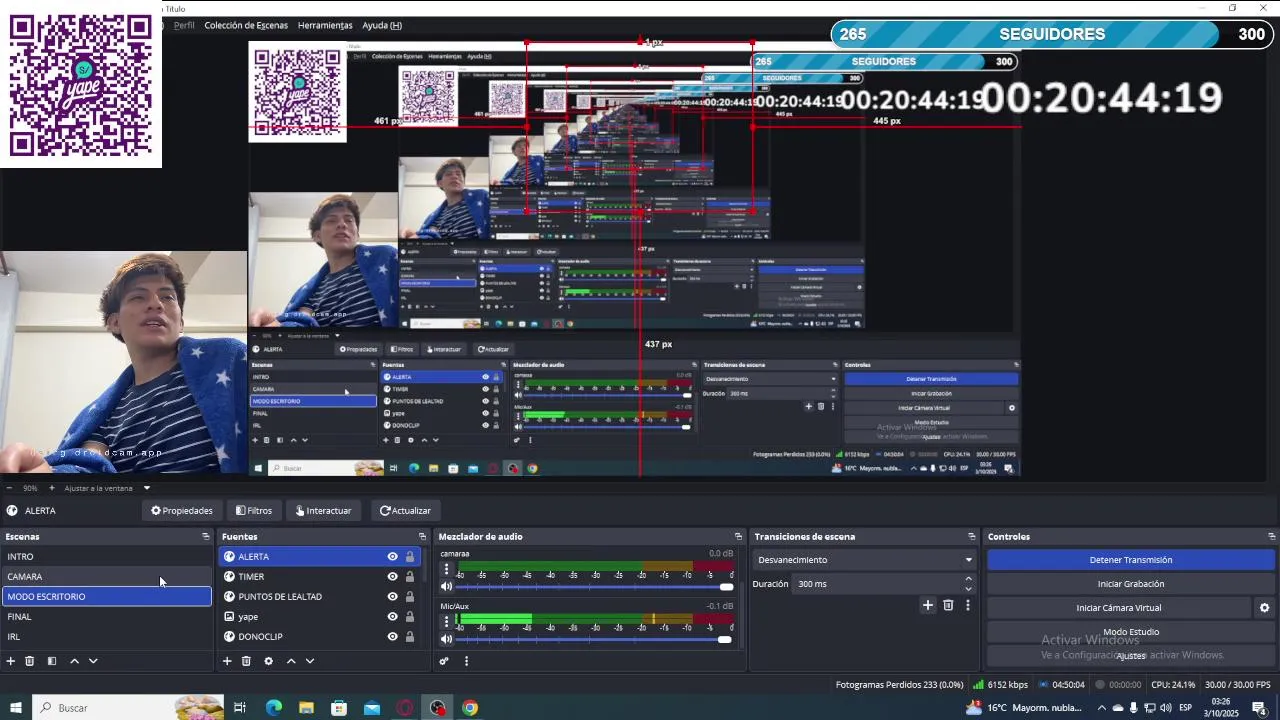
Task: Undock Fuentes panel icon
Action: pos(422,537)
